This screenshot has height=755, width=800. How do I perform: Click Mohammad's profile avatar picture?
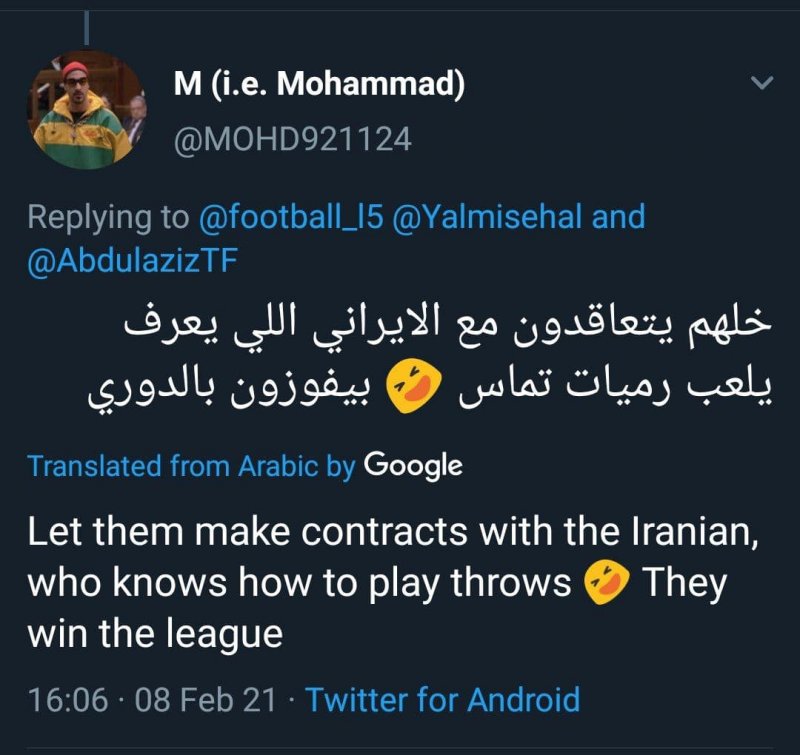85,110
